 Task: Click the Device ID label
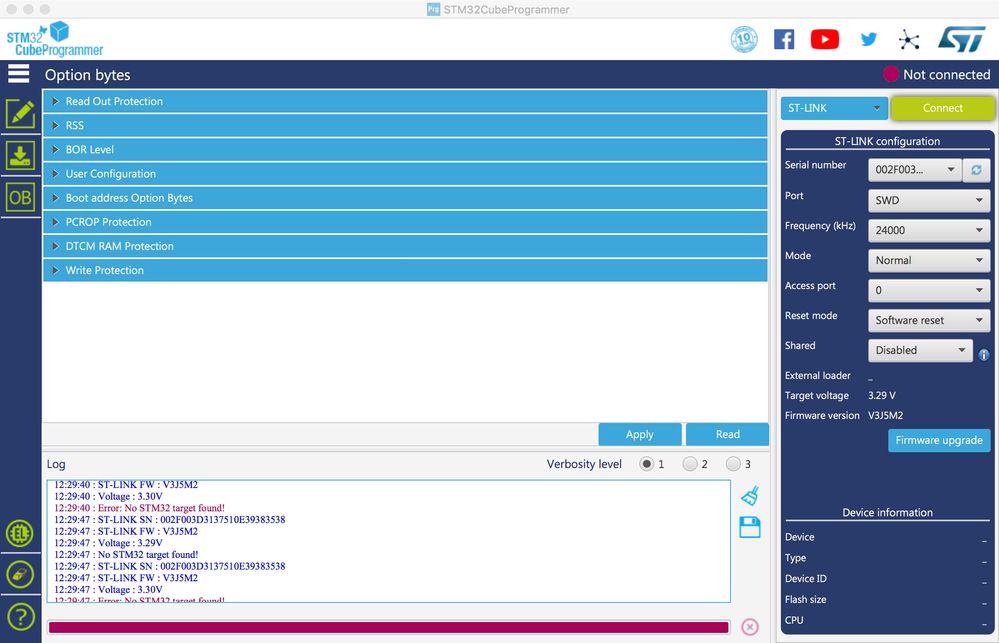pos(805,579)
